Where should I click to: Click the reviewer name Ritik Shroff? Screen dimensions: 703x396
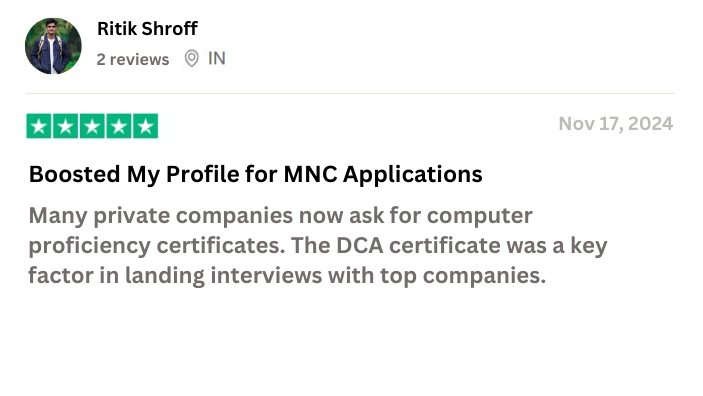click(147, 29)
